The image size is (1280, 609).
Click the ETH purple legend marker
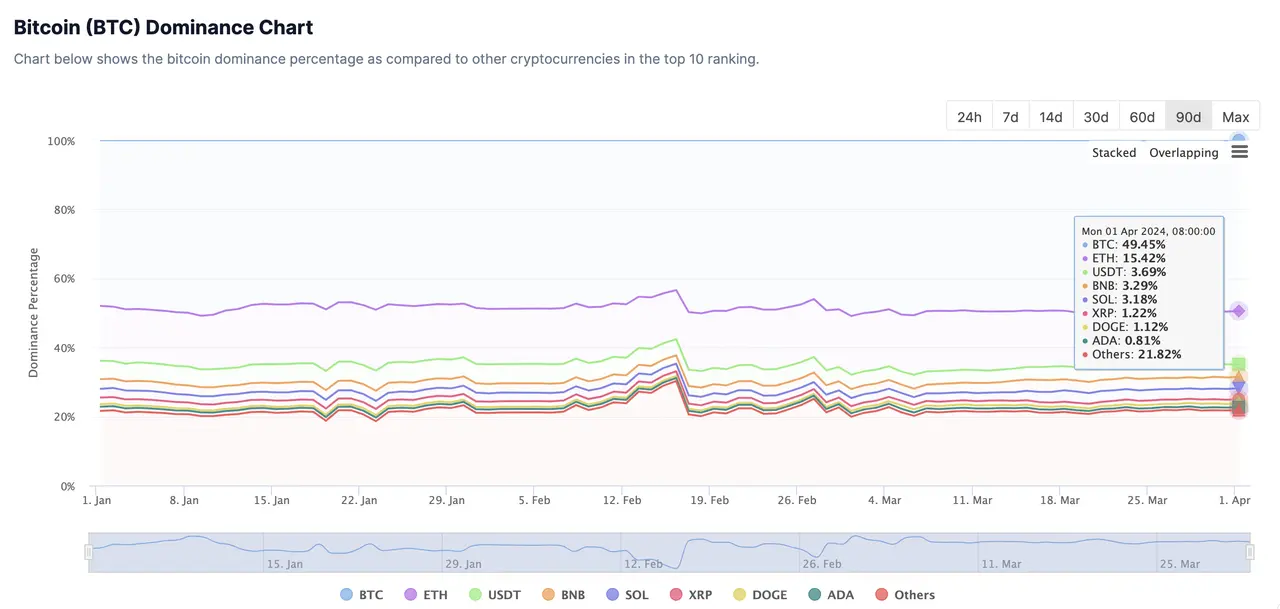(409, 594)
